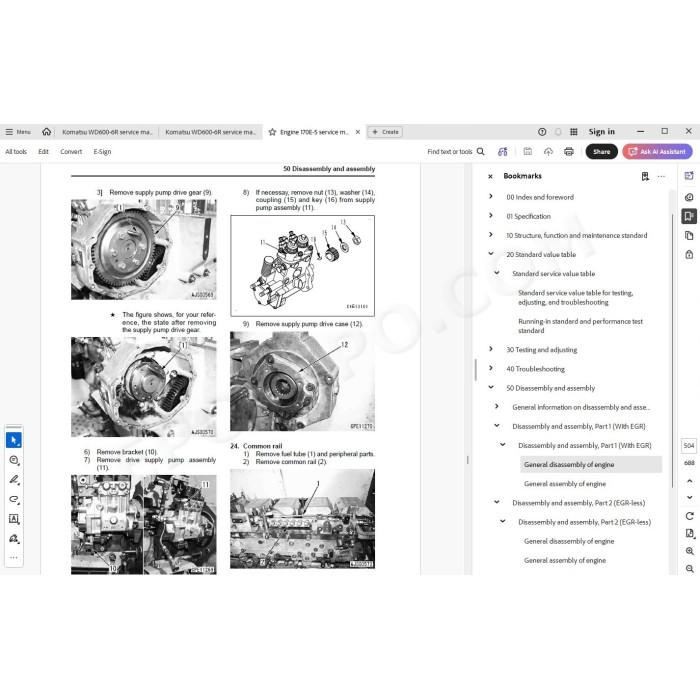Viewport: 700px width, 700px height.
Task: Open General assembly of engine under Part 1
Action: pos(565,483)
